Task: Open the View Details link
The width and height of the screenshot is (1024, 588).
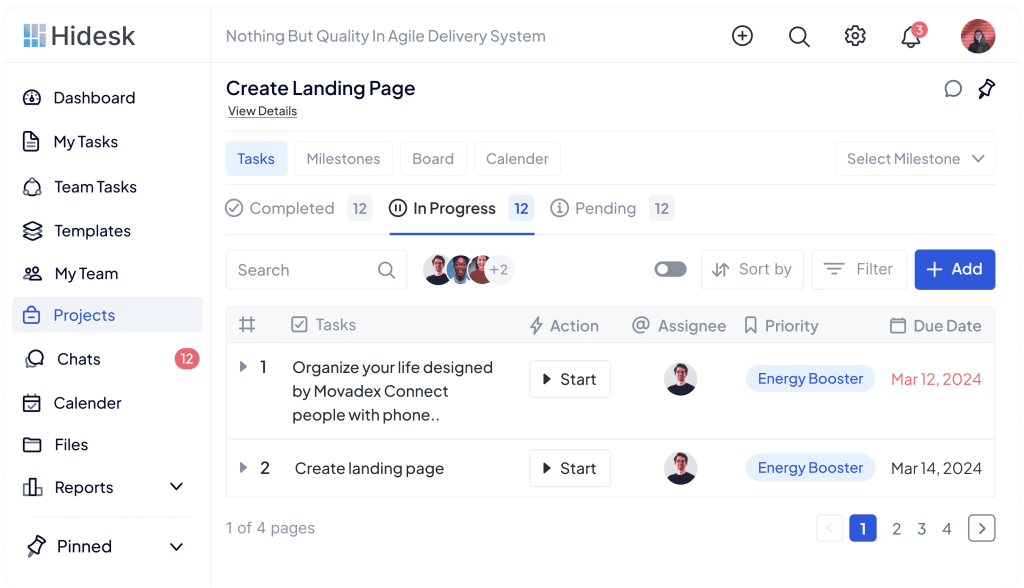Action: [x=262, y=111]
